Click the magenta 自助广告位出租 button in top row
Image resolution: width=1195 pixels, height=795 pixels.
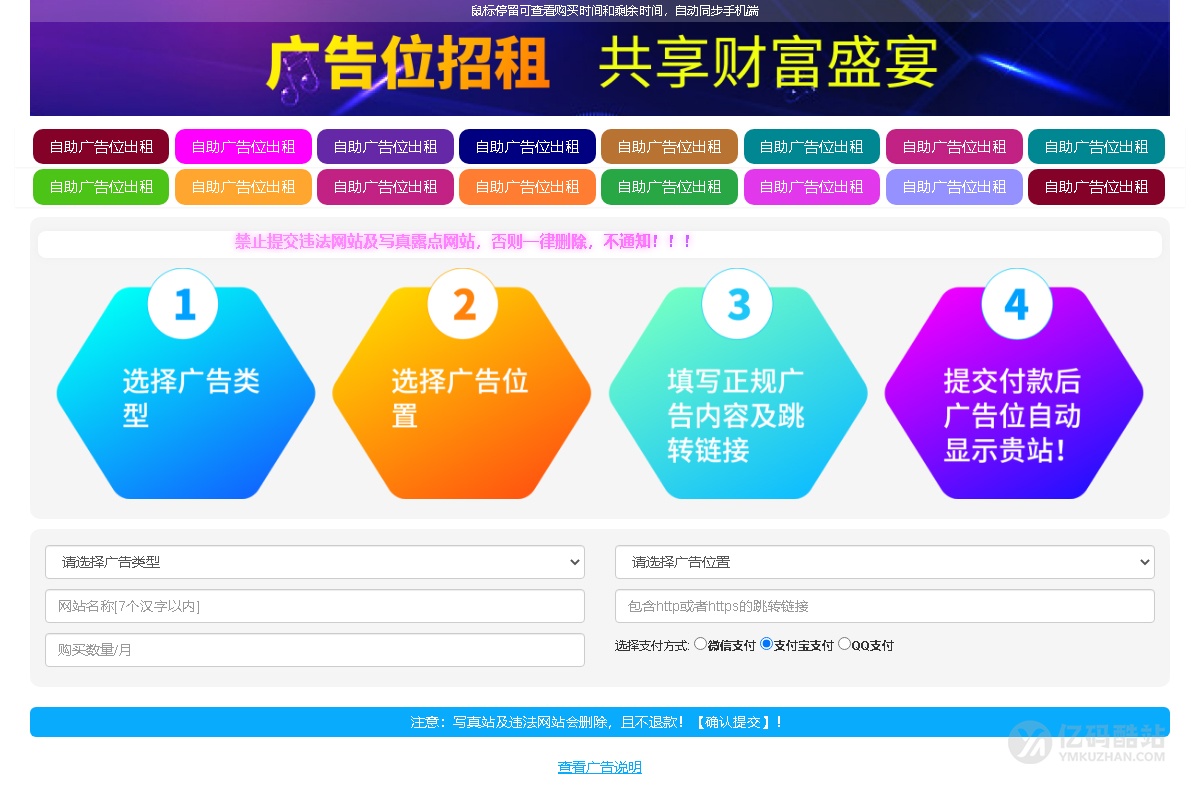pyautogui.click(x=243, y=146)
